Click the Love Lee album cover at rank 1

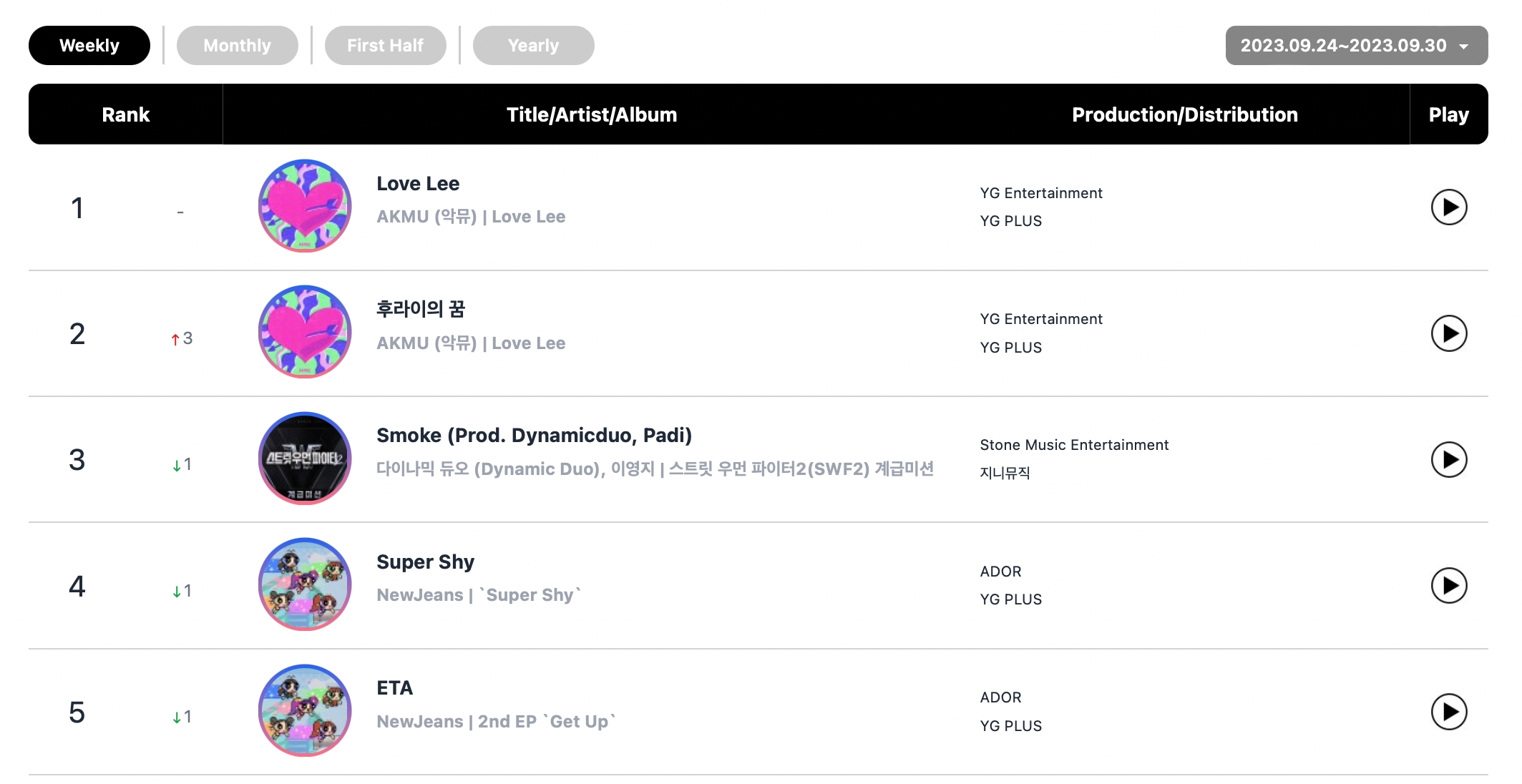pos(305,206)
